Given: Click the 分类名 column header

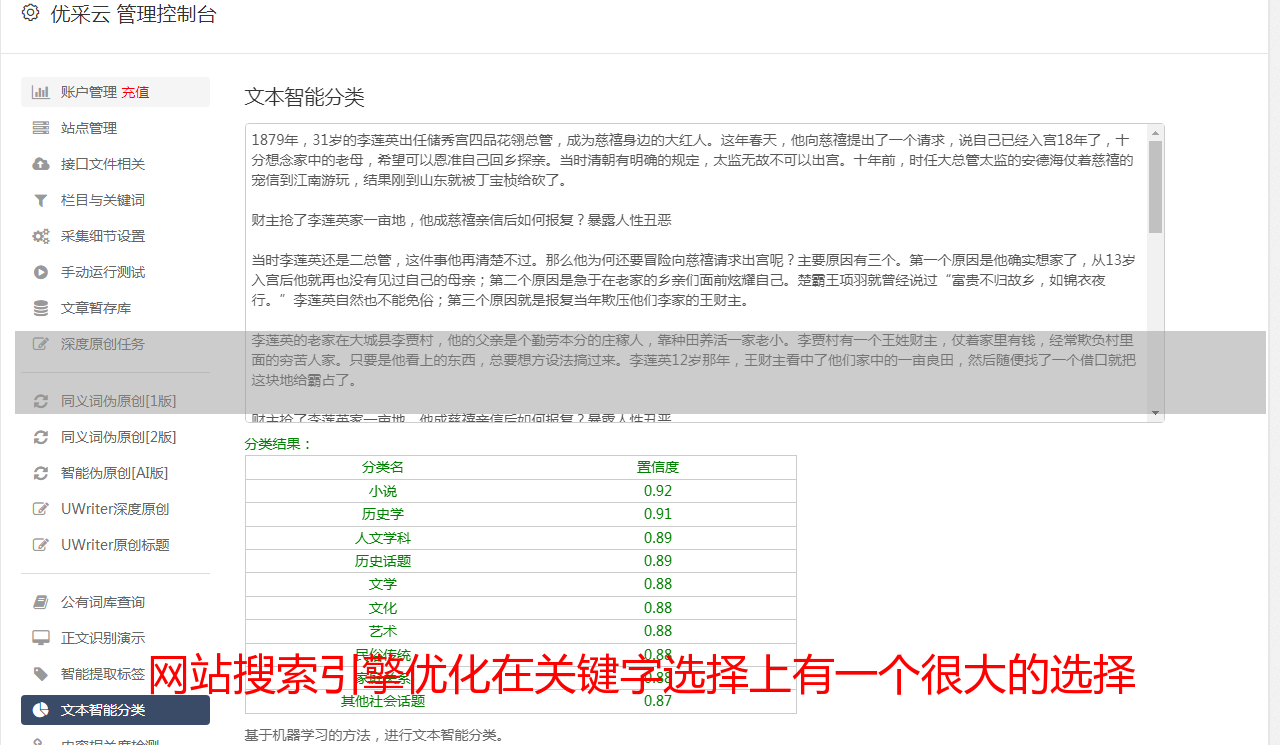Looking at the screenshot, I should [383, 467].
